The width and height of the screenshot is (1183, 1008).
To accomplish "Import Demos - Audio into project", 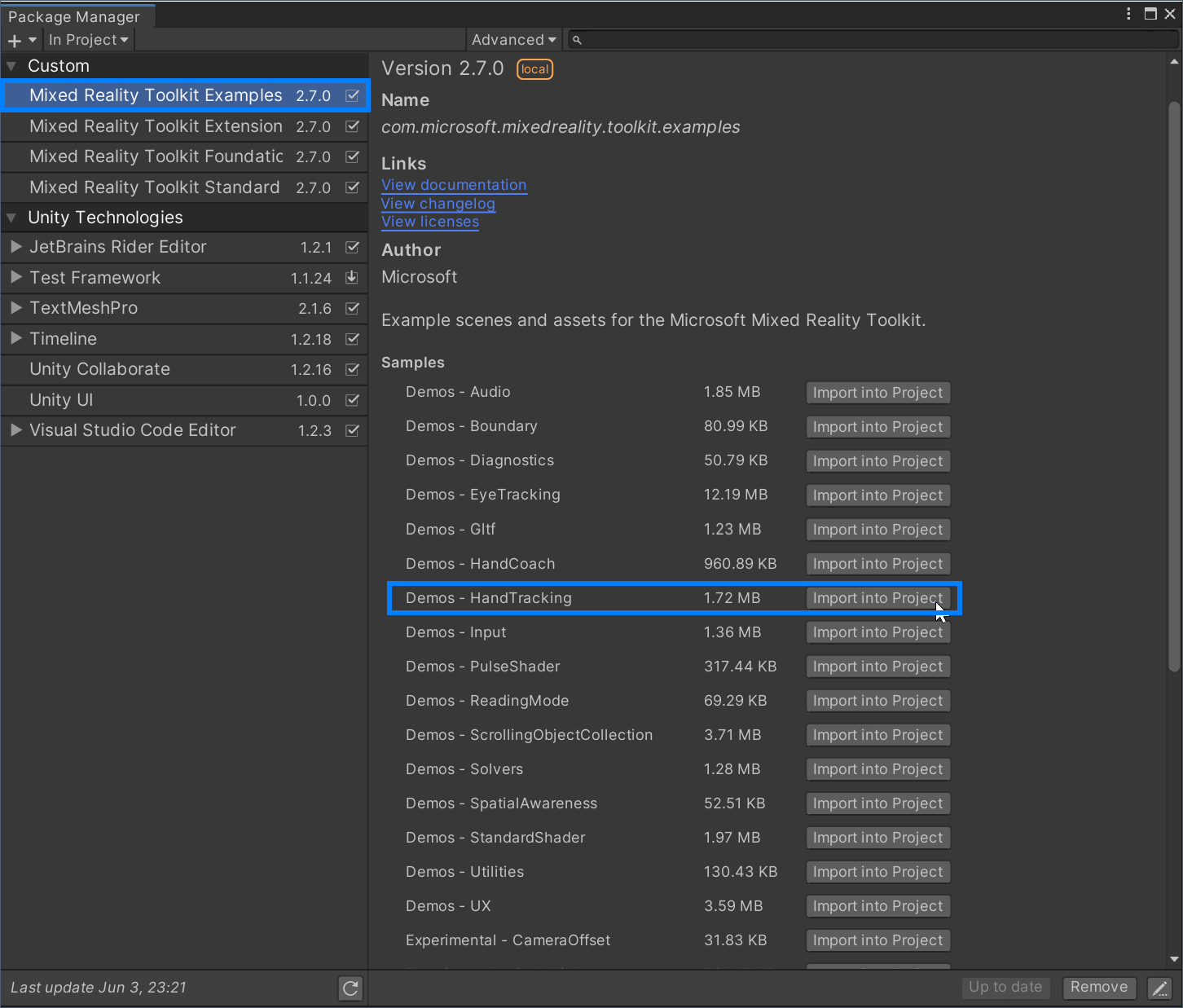I will coord(878,392).
